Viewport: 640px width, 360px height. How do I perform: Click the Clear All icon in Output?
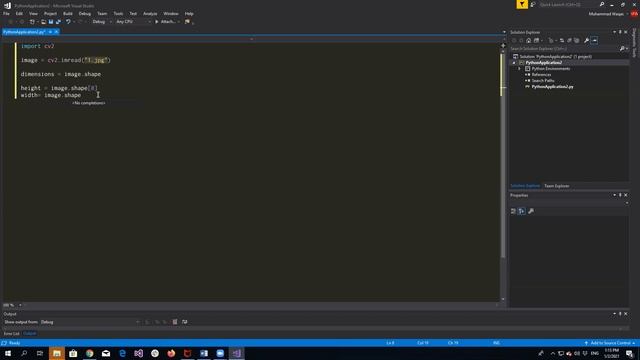pos(175,322)
